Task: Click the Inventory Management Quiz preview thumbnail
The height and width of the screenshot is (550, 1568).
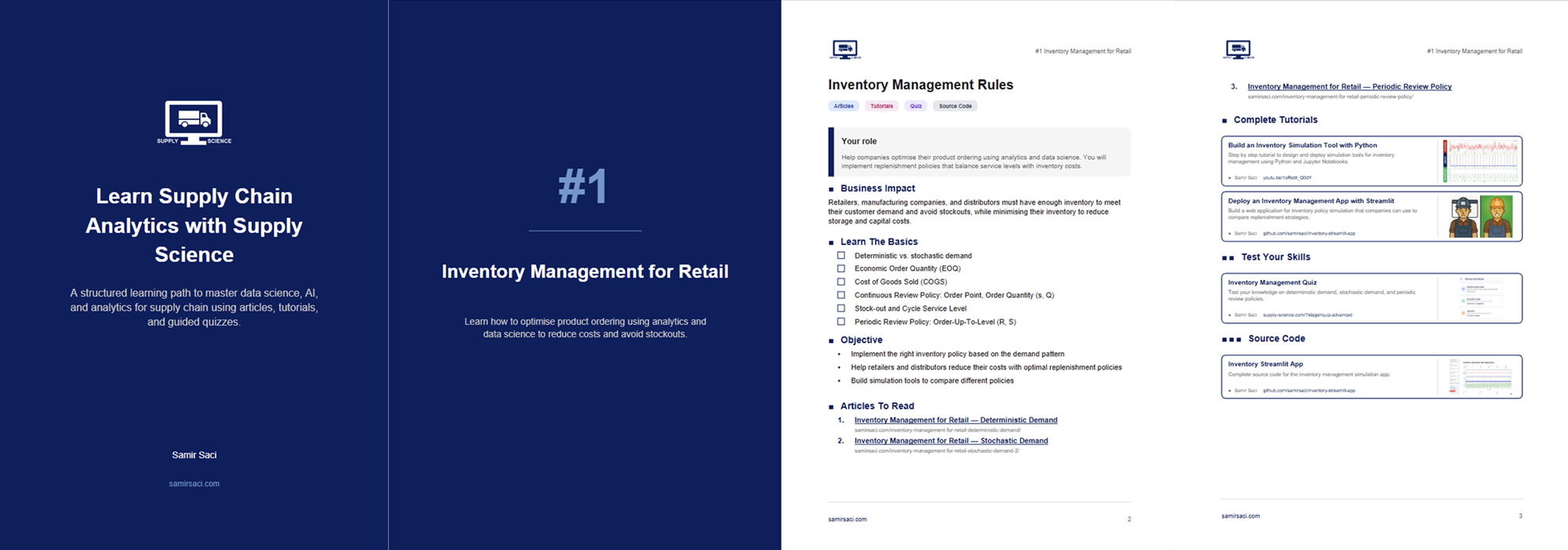Action: coord(1479,298)
